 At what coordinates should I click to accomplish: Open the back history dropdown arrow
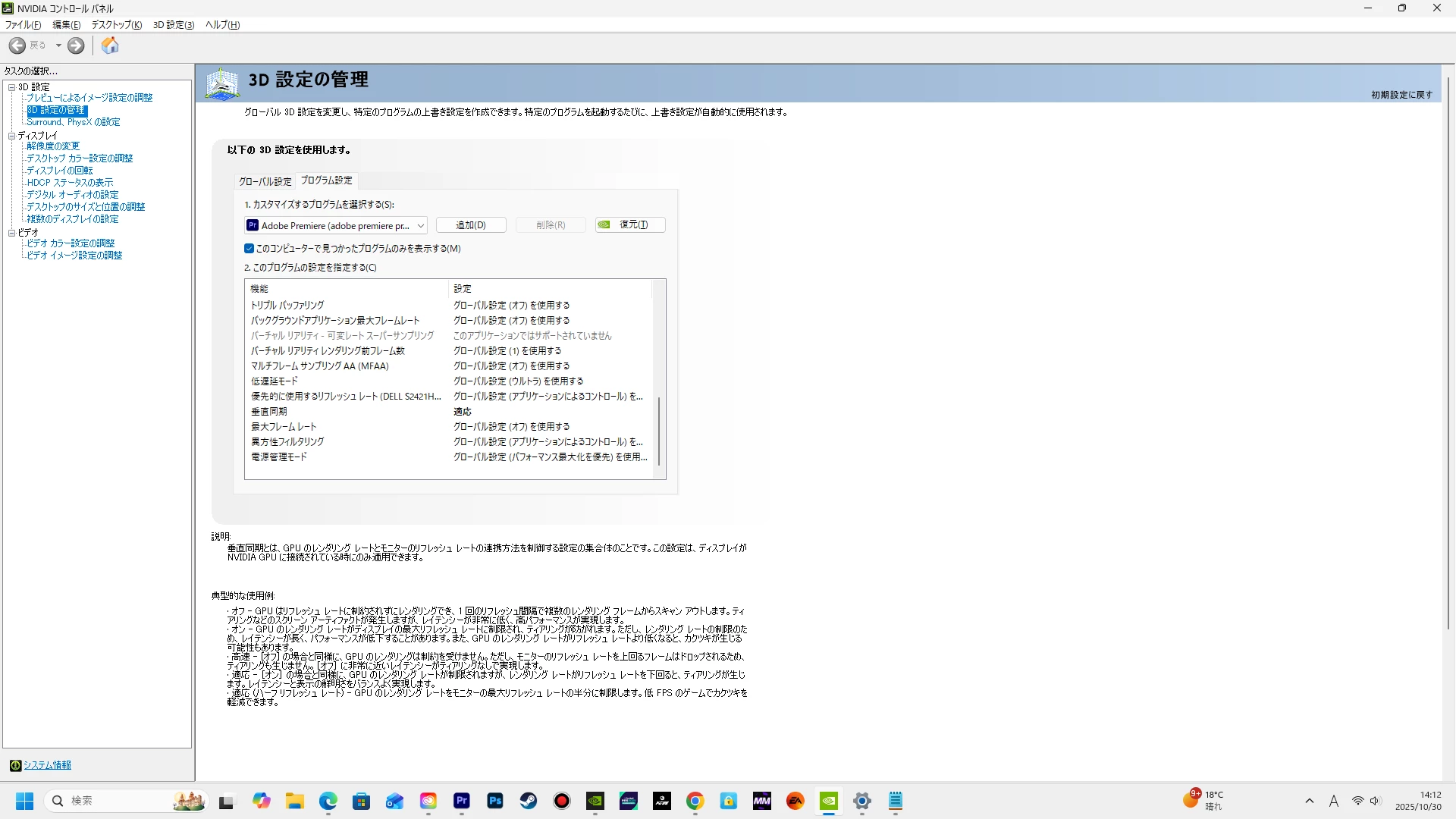click(58, 45)
